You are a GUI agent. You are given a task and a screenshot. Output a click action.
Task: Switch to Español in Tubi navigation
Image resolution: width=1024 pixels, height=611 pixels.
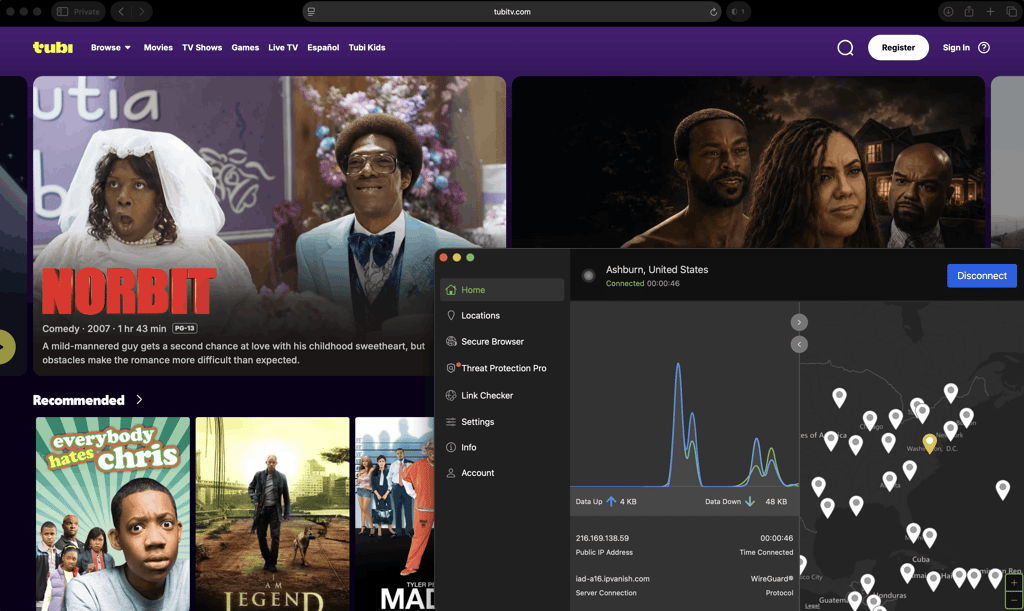coord(323,48)
